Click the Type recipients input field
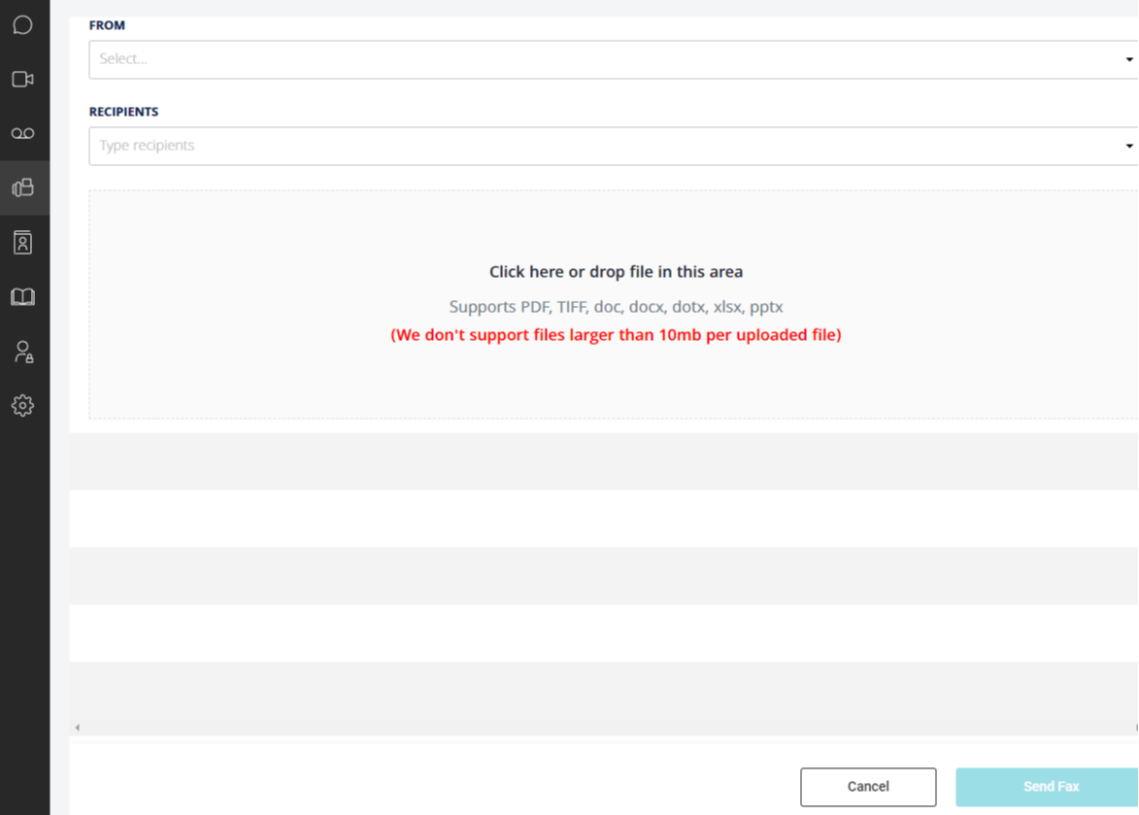Image resolution: width=1139 pixels, height=815 pixels. [613, 146]
